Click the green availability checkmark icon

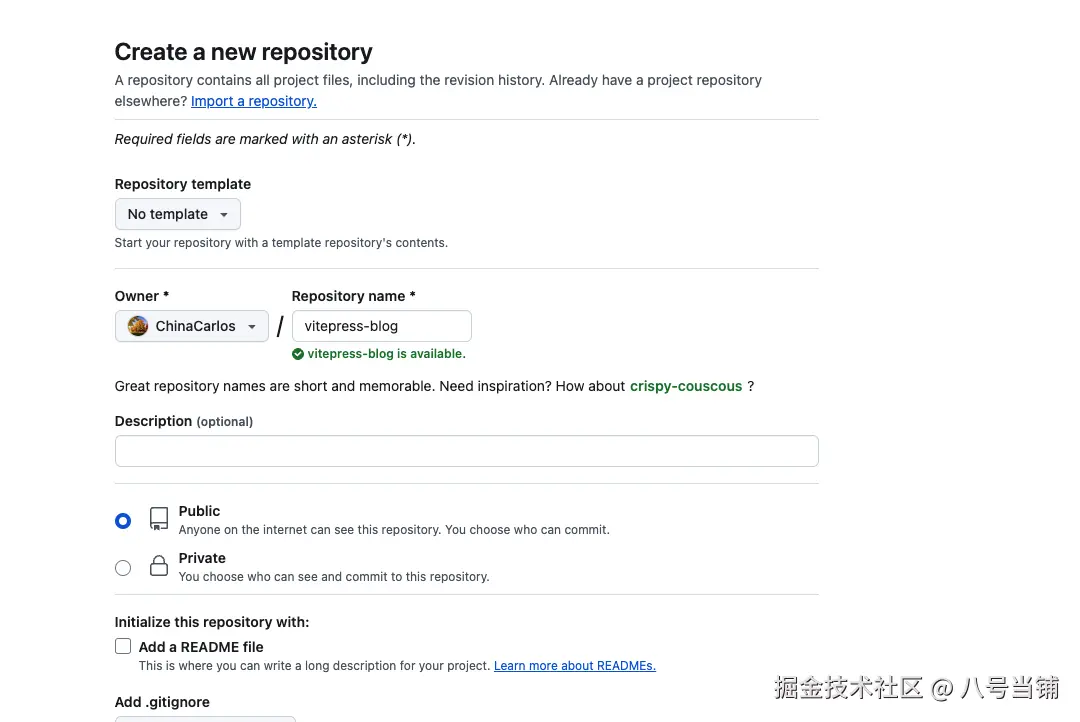click(297, 354)
